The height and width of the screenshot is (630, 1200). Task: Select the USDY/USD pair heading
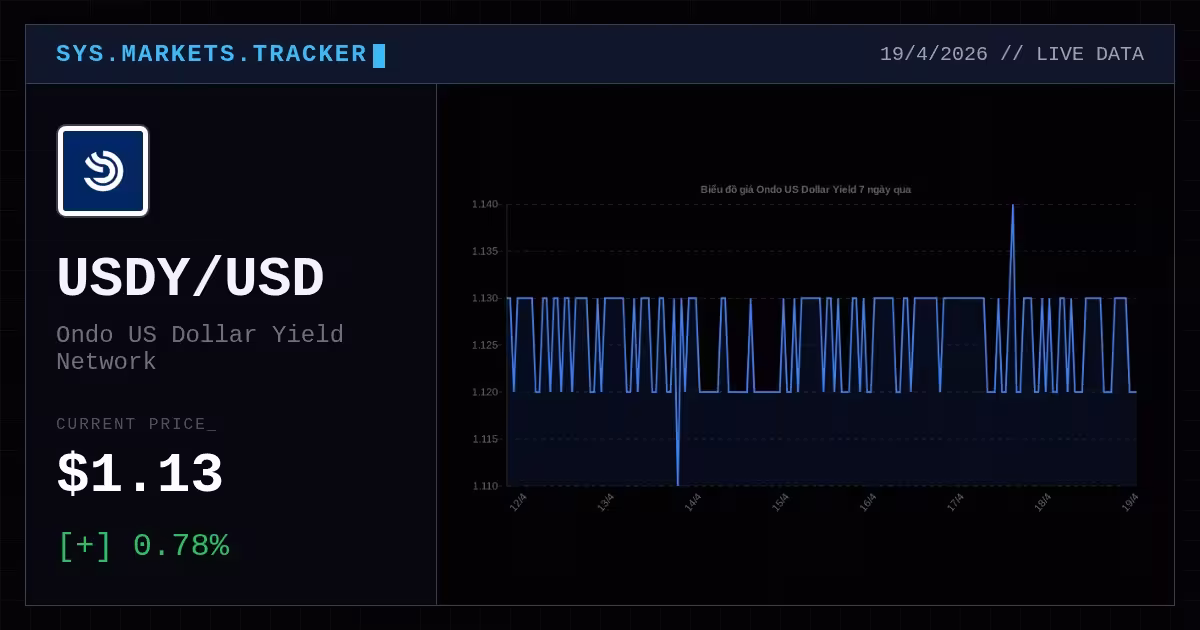pos(190,279)
